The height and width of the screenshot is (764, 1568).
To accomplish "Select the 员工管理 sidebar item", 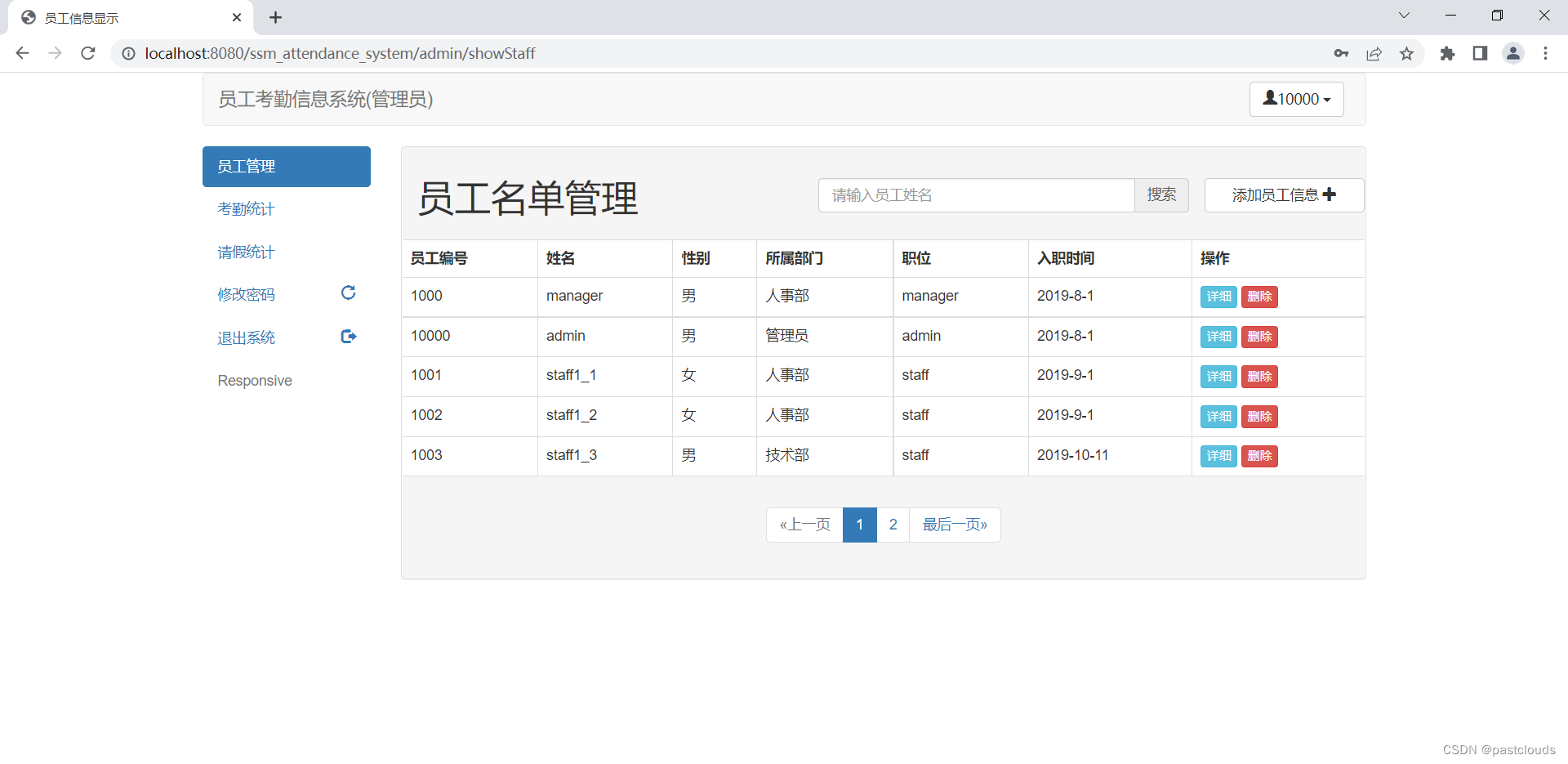I will 246,166.
